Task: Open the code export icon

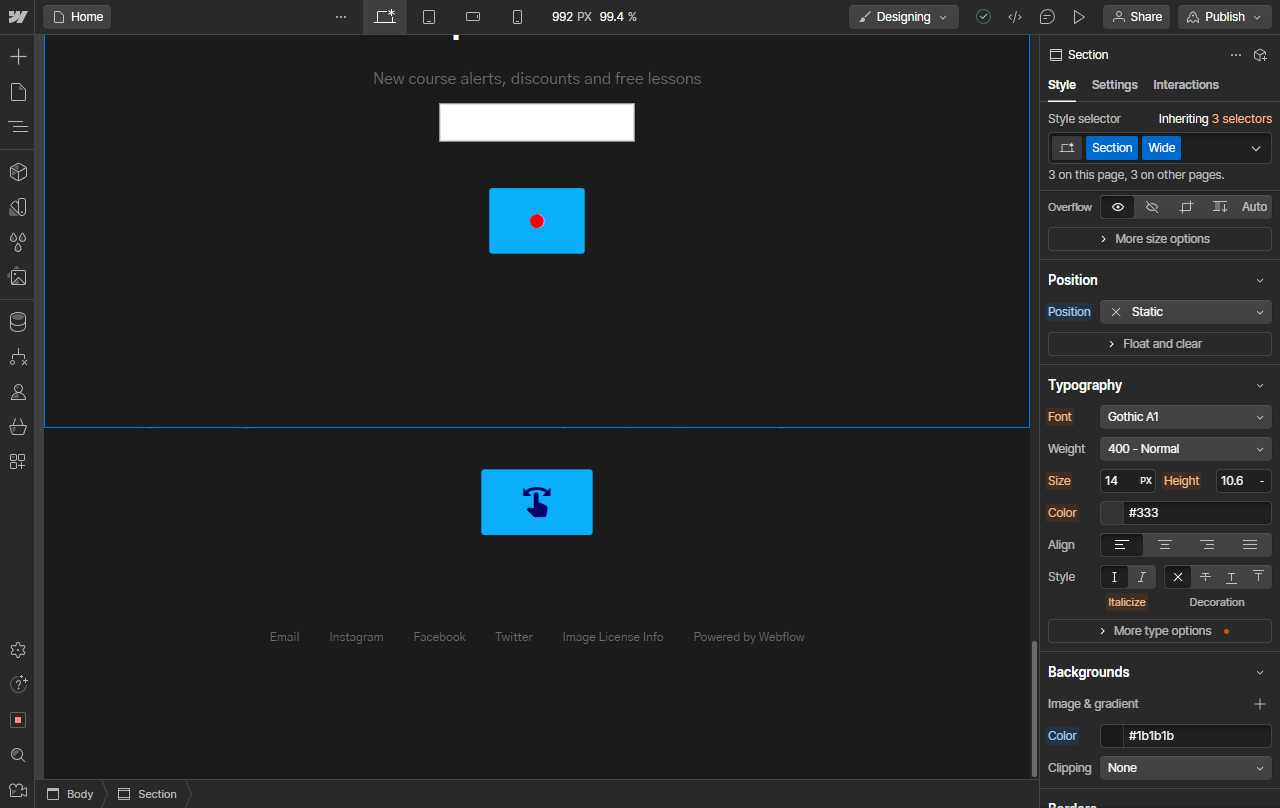Action: tap(1015, 17)
